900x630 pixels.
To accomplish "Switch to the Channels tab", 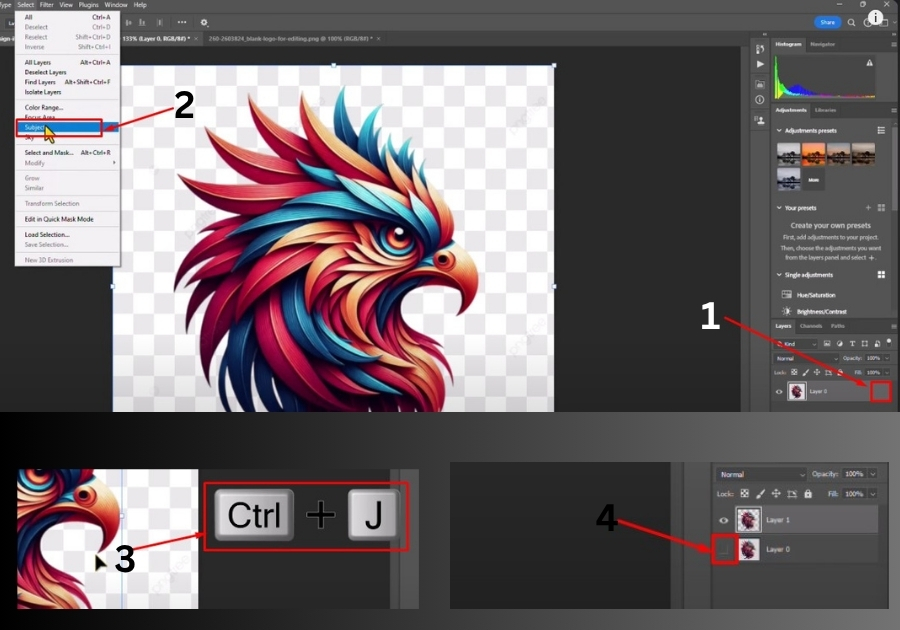I will 811,326.
